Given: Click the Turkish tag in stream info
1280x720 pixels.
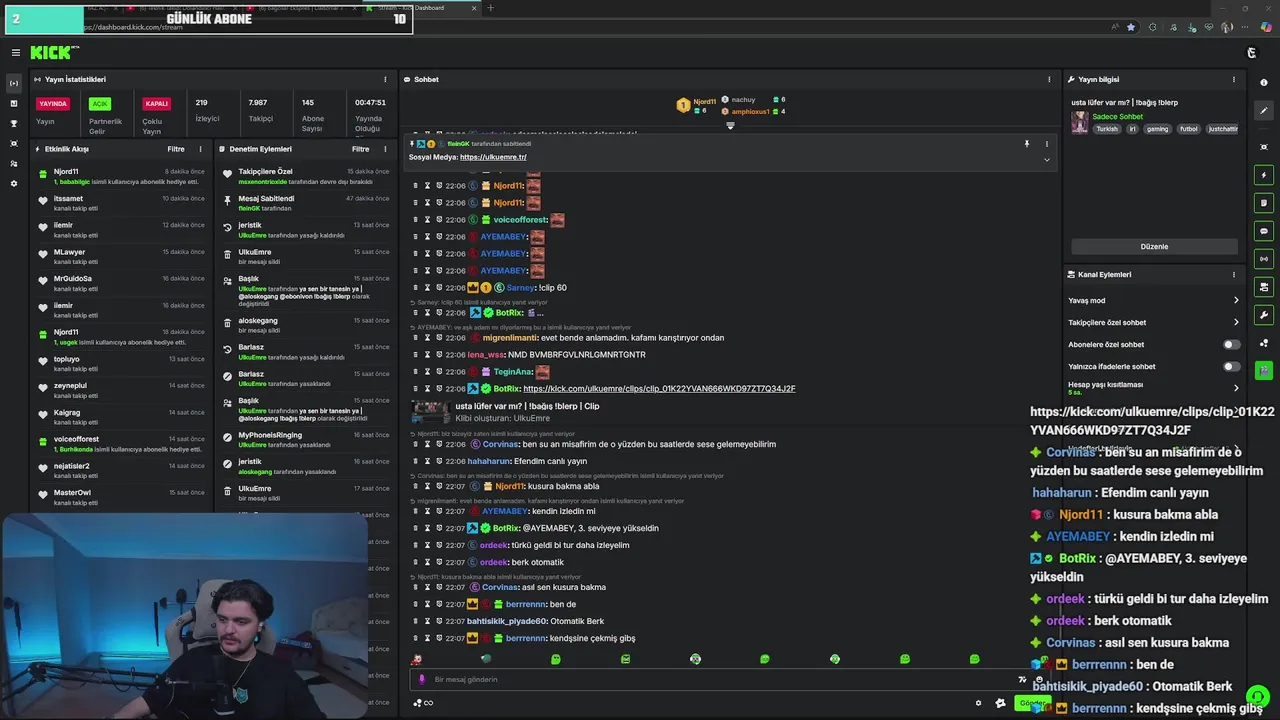Looking at the screenshot, I should tap(1106, 129).
